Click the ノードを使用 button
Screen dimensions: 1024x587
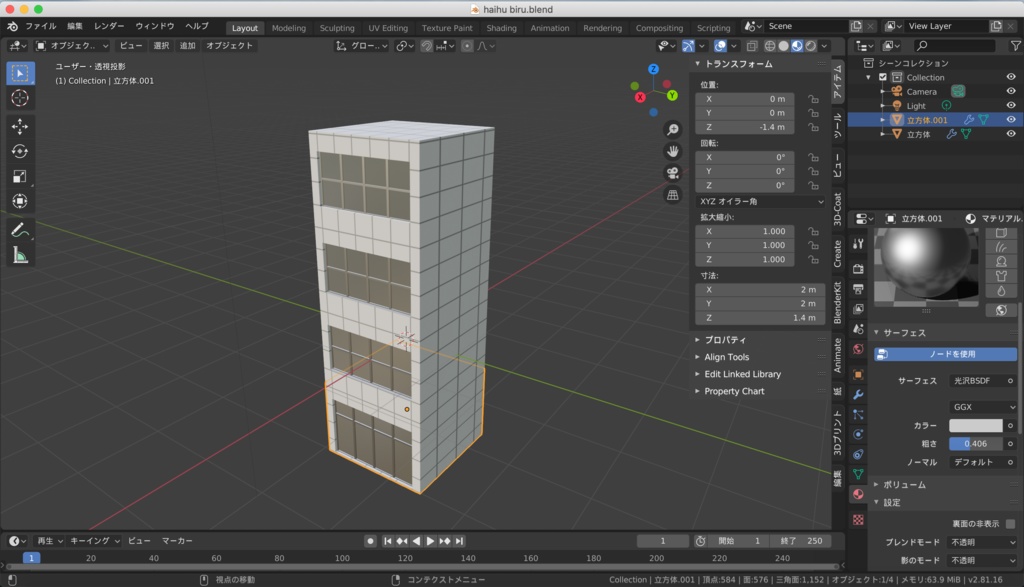coord(945,354)
